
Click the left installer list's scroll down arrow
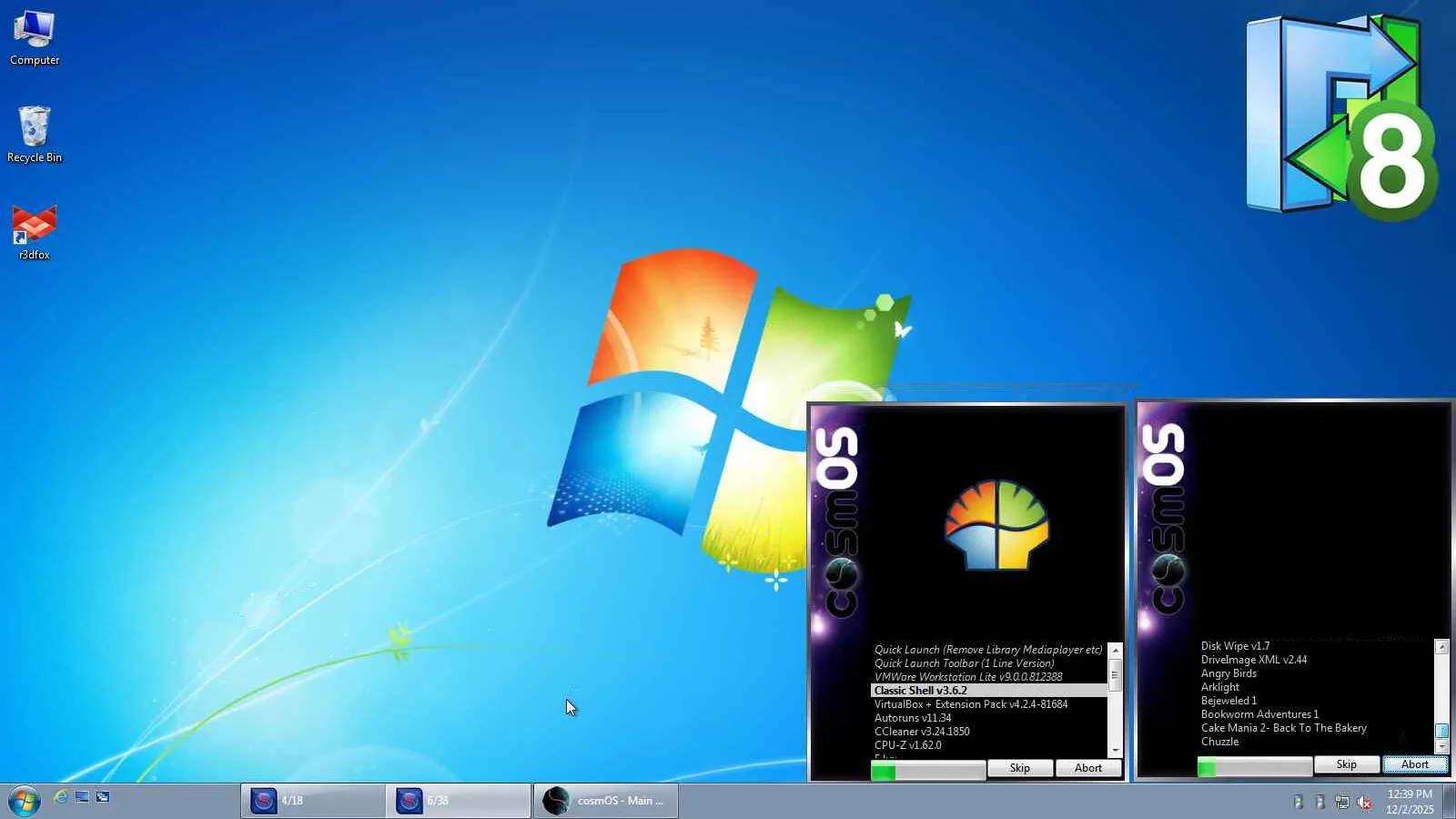pyautogui.click(x=1115, y=751)
